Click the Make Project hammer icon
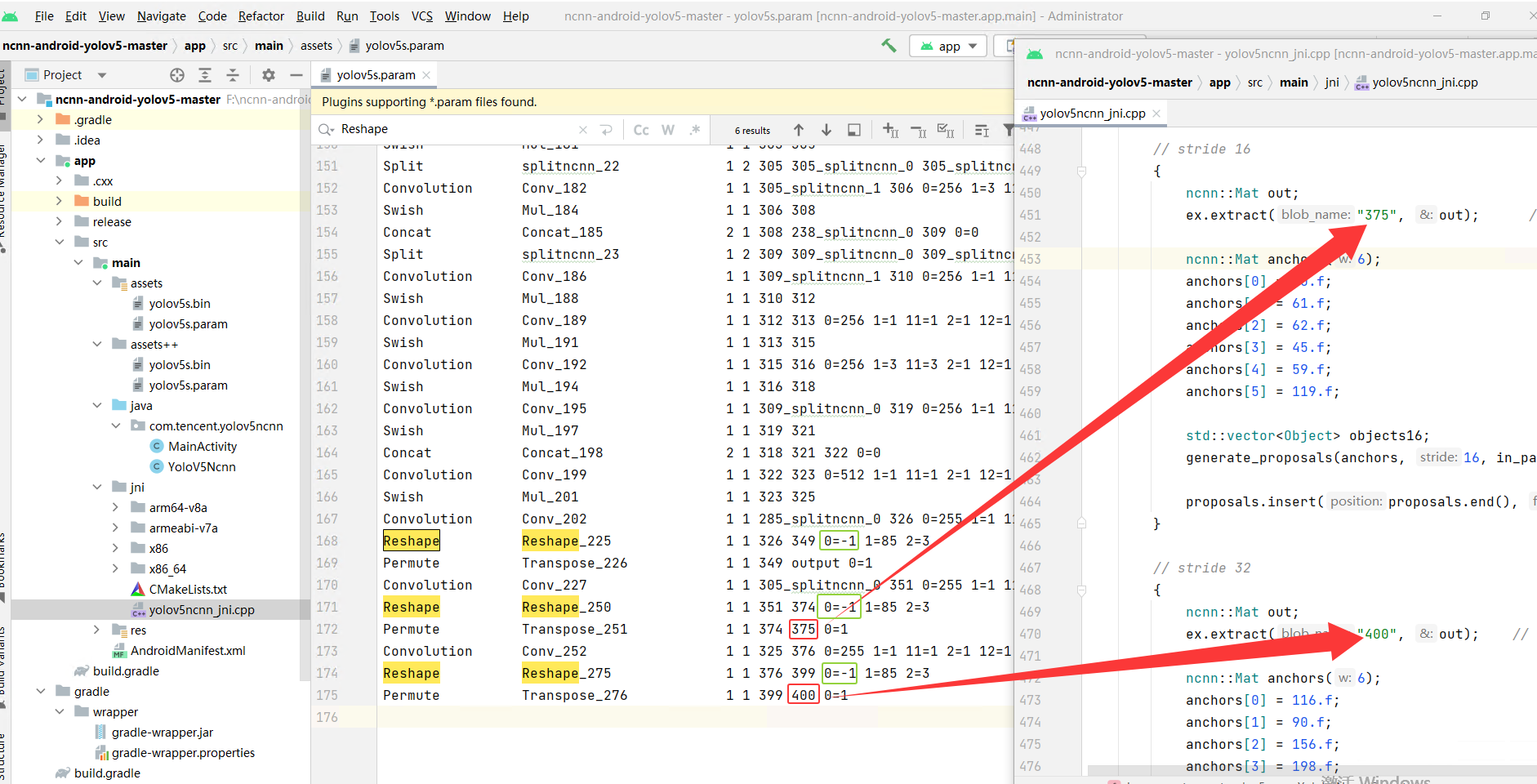Image resolution: width=1537 pixels, height=784 pixels. (889, 46)
